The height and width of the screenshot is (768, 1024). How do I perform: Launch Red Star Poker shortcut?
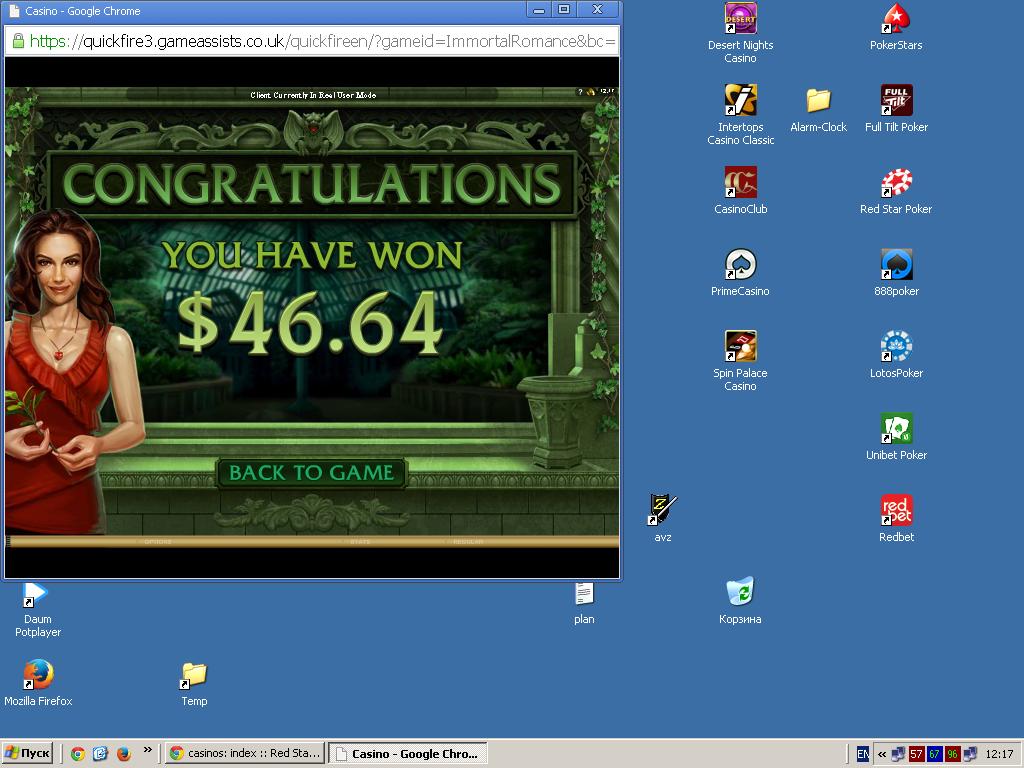896,191
